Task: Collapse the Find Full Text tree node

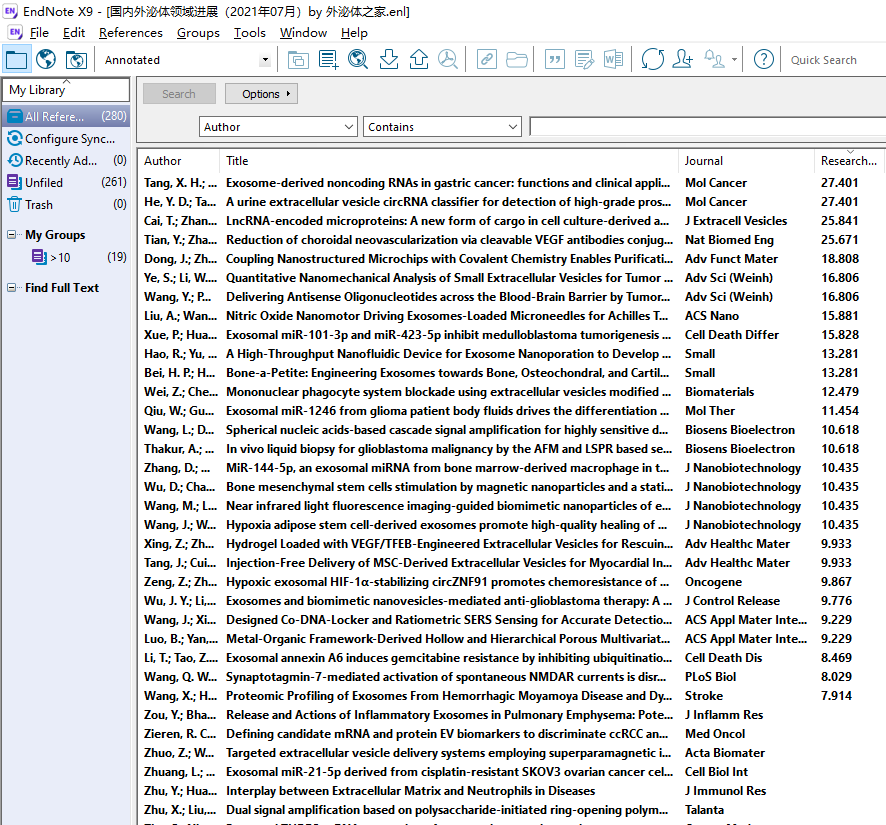Action: [x=11, y=288]
